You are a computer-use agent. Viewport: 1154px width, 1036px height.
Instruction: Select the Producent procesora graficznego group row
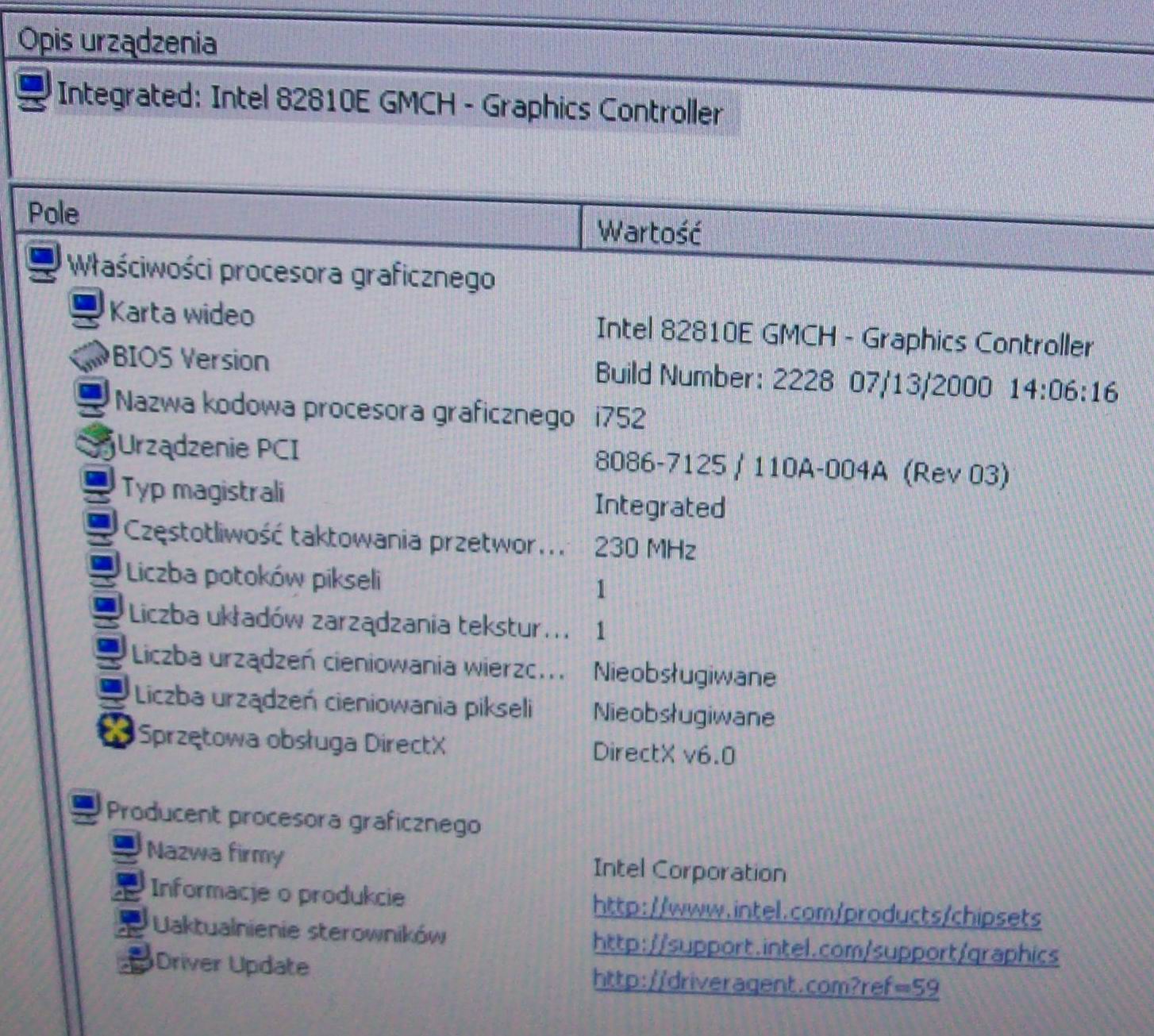tap(293, 817)
